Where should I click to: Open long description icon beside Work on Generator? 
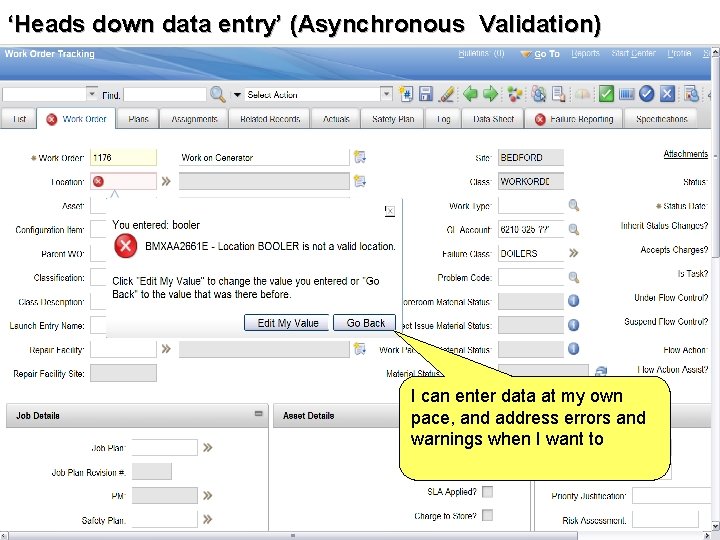click(x=360, y=157)
